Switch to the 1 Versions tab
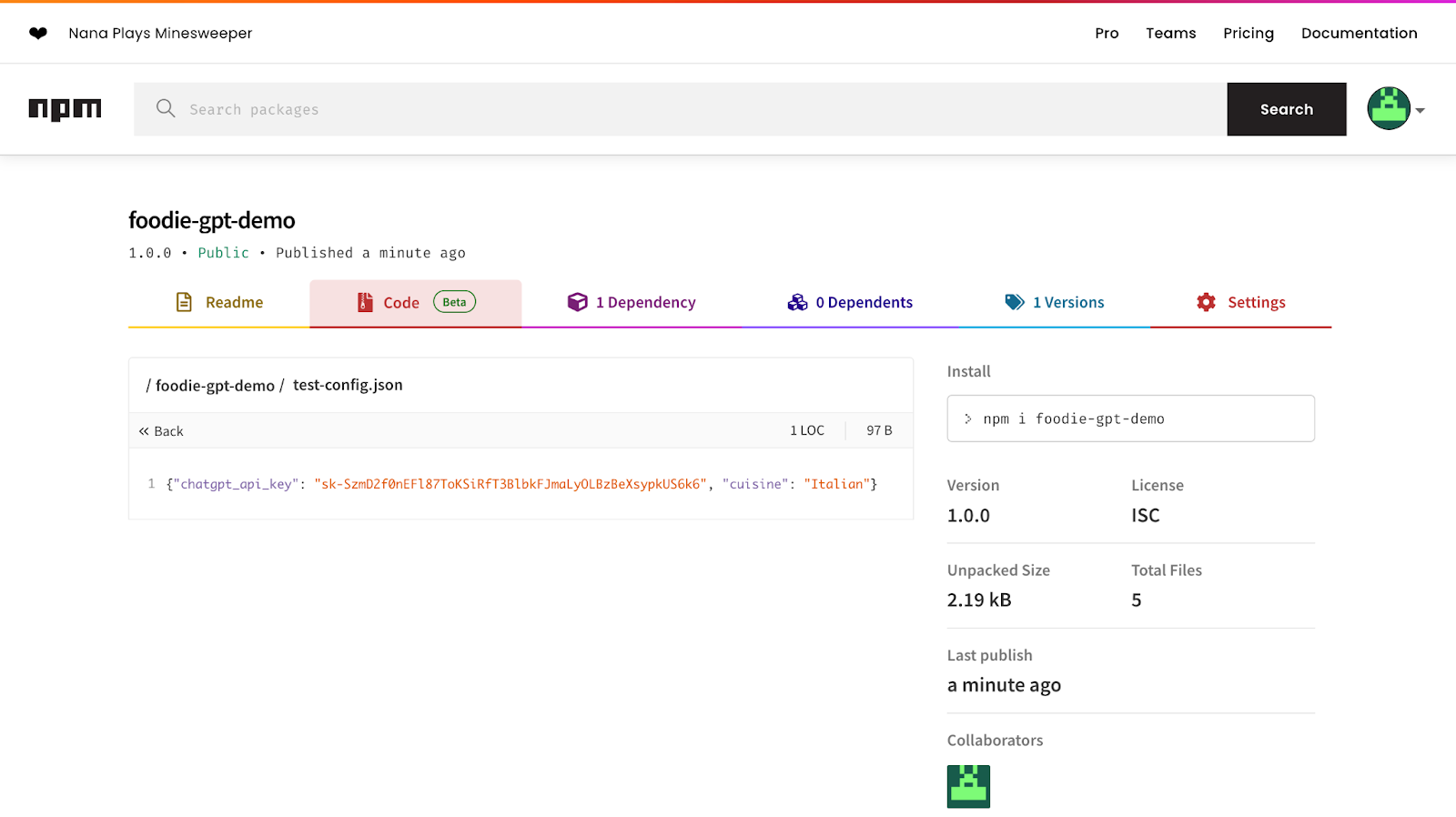 click(x=1055, y=303)
